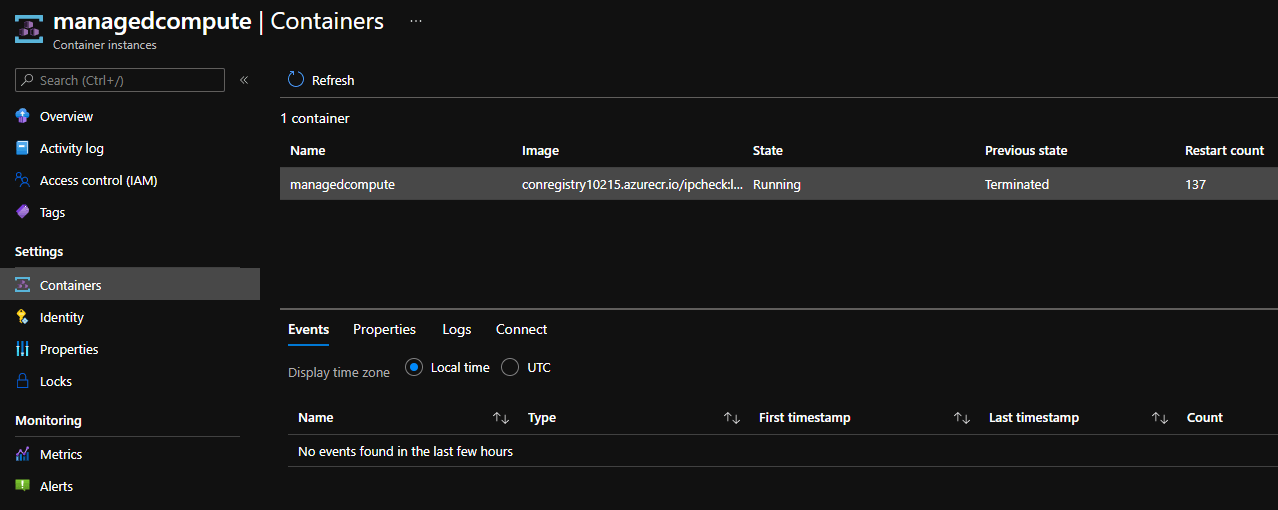Sort by First timestamp column arrows
This screenshot has width=1278, height=510.
pyautogui.click(x=961, y=418)
